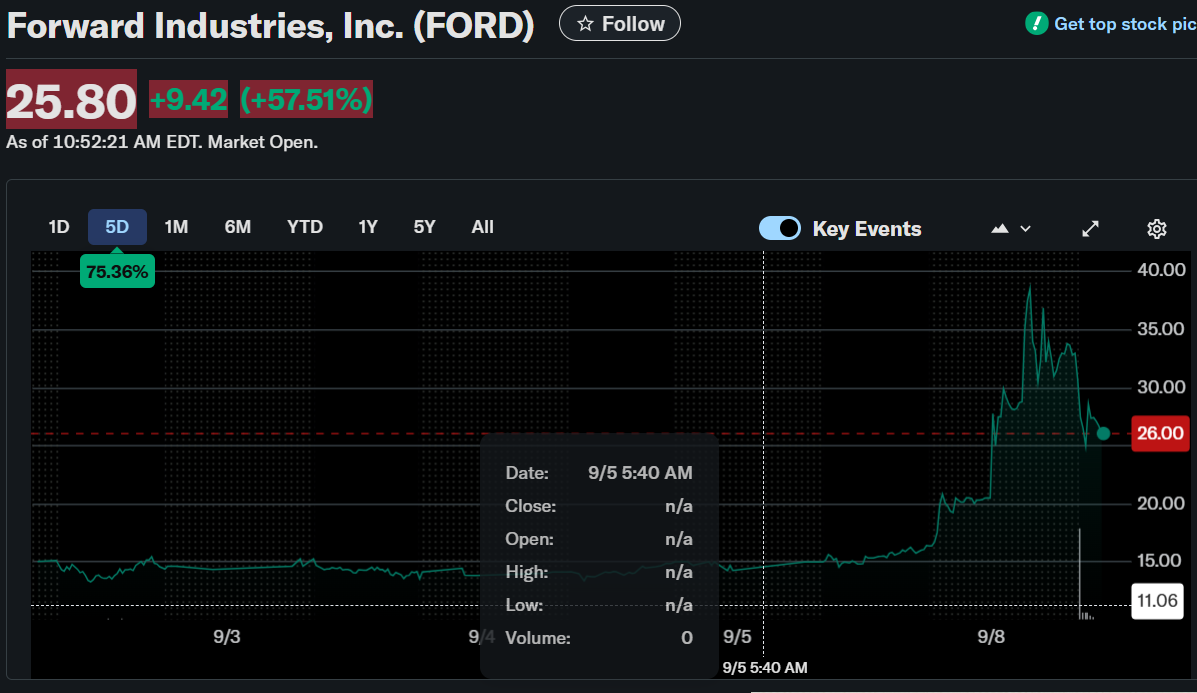Click the green current price dot on chart
This screenshot has width=1197, height=693.
click(x=1103, y=434)
